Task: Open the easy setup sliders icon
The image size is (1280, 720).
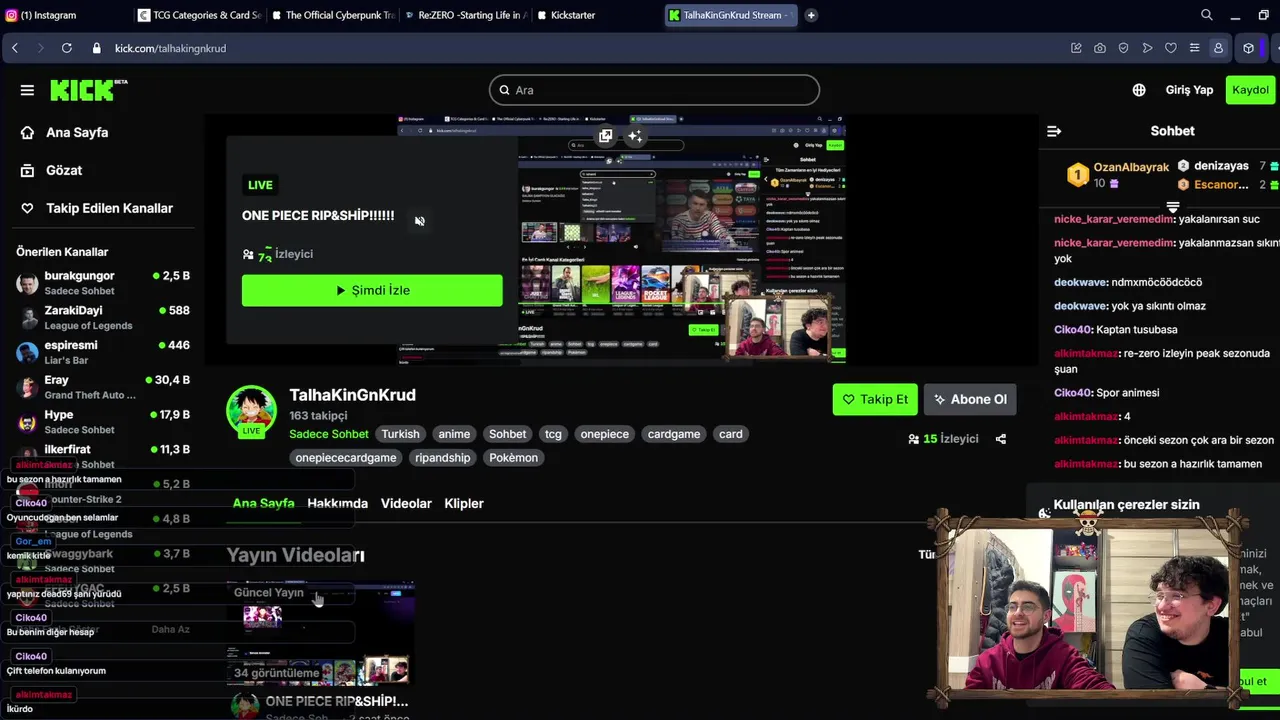Action: pos(1194,48)
